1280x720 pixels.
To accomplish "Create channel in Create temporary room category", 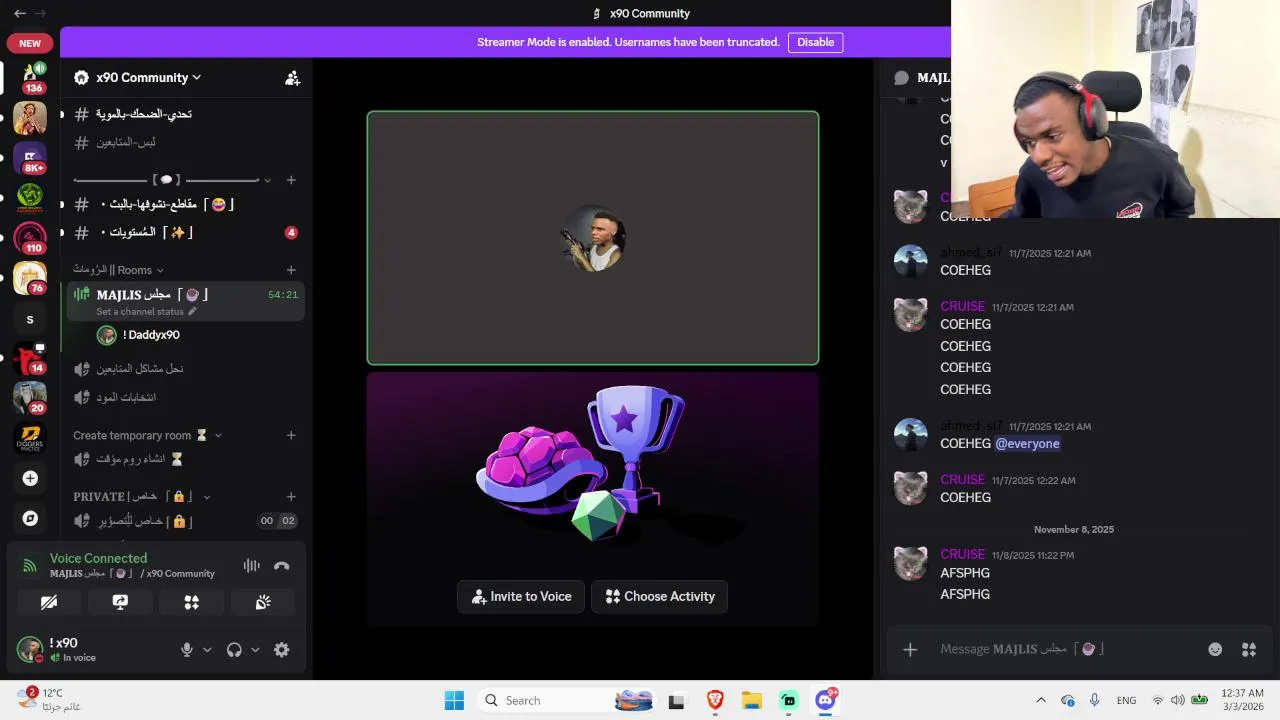I will coord(291,435).
